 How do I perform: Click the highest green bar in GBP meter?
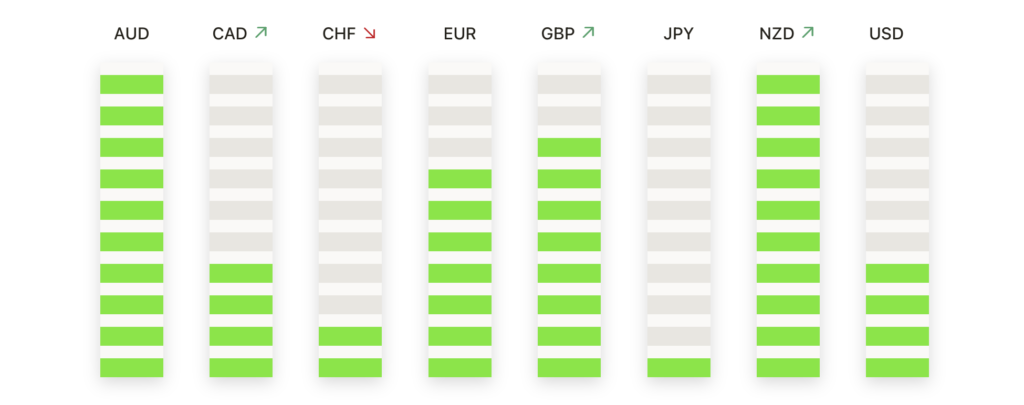(569, 147)
